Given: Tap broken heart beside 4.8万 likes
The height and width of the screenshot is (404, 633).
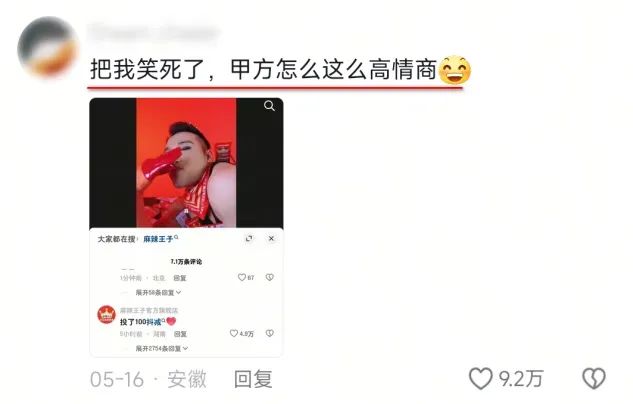Looking at the screenshot, I should click(269, 333).
